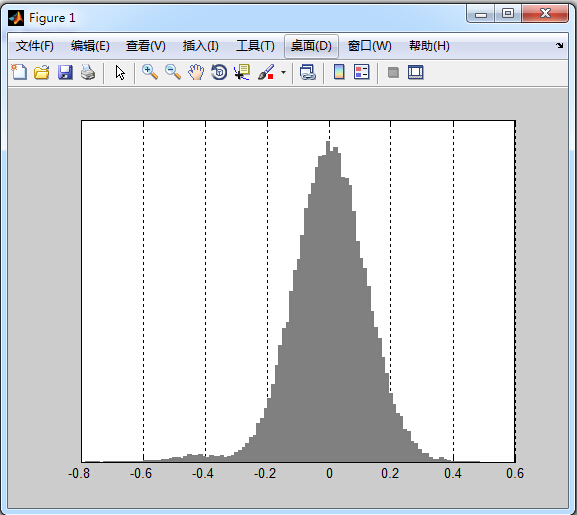The image size is (577, 515).
Task: Click the New Figure icon
Action: pyautogui.click(x=19, y=72)
